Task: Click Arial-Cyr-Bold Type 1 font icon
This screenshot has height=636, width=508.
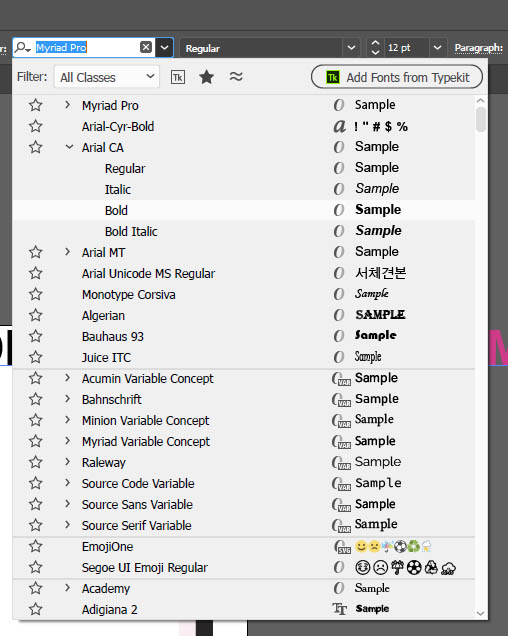Action: 340,127
